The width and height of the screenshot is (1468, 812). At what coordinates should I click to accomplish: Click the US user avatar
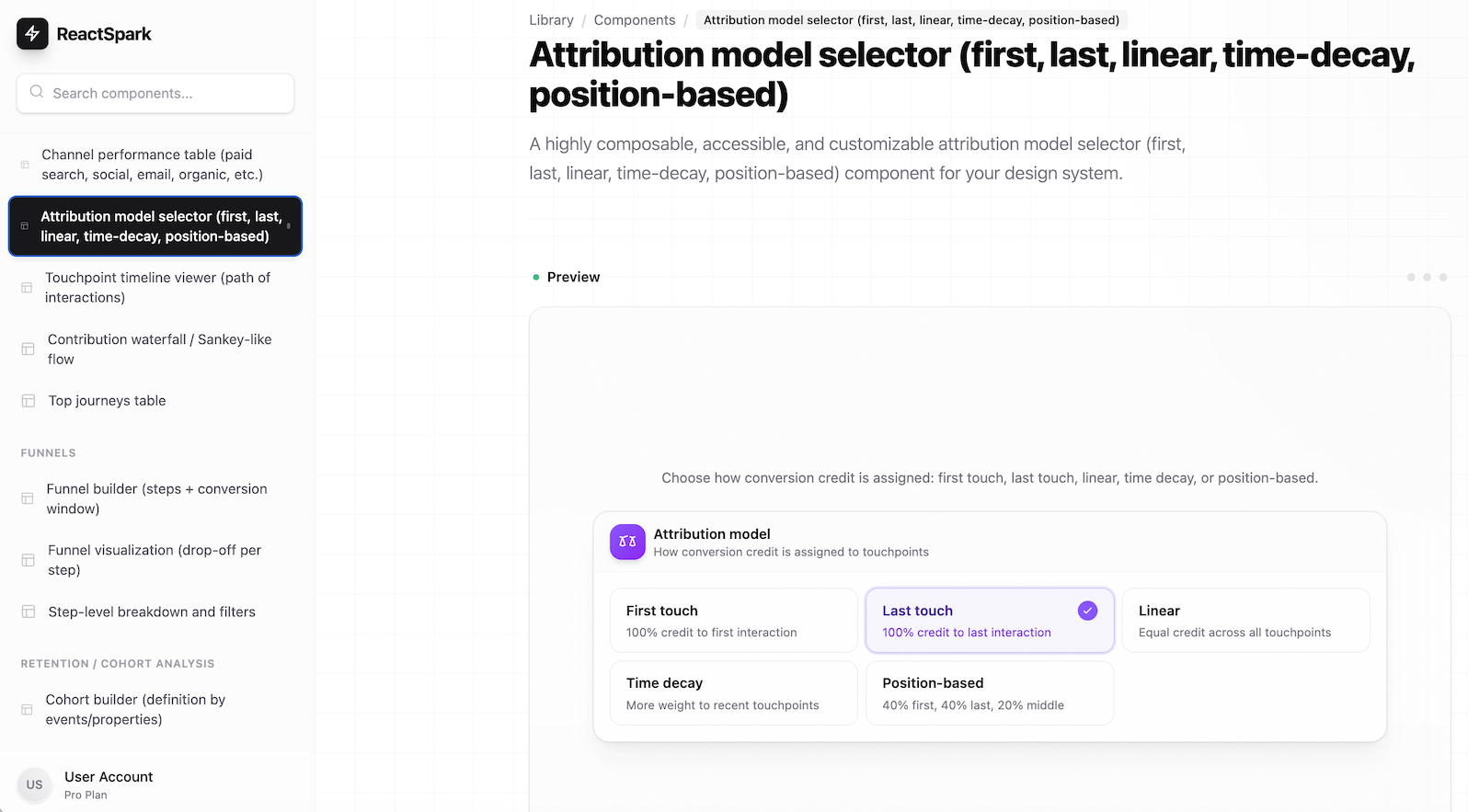34,784
